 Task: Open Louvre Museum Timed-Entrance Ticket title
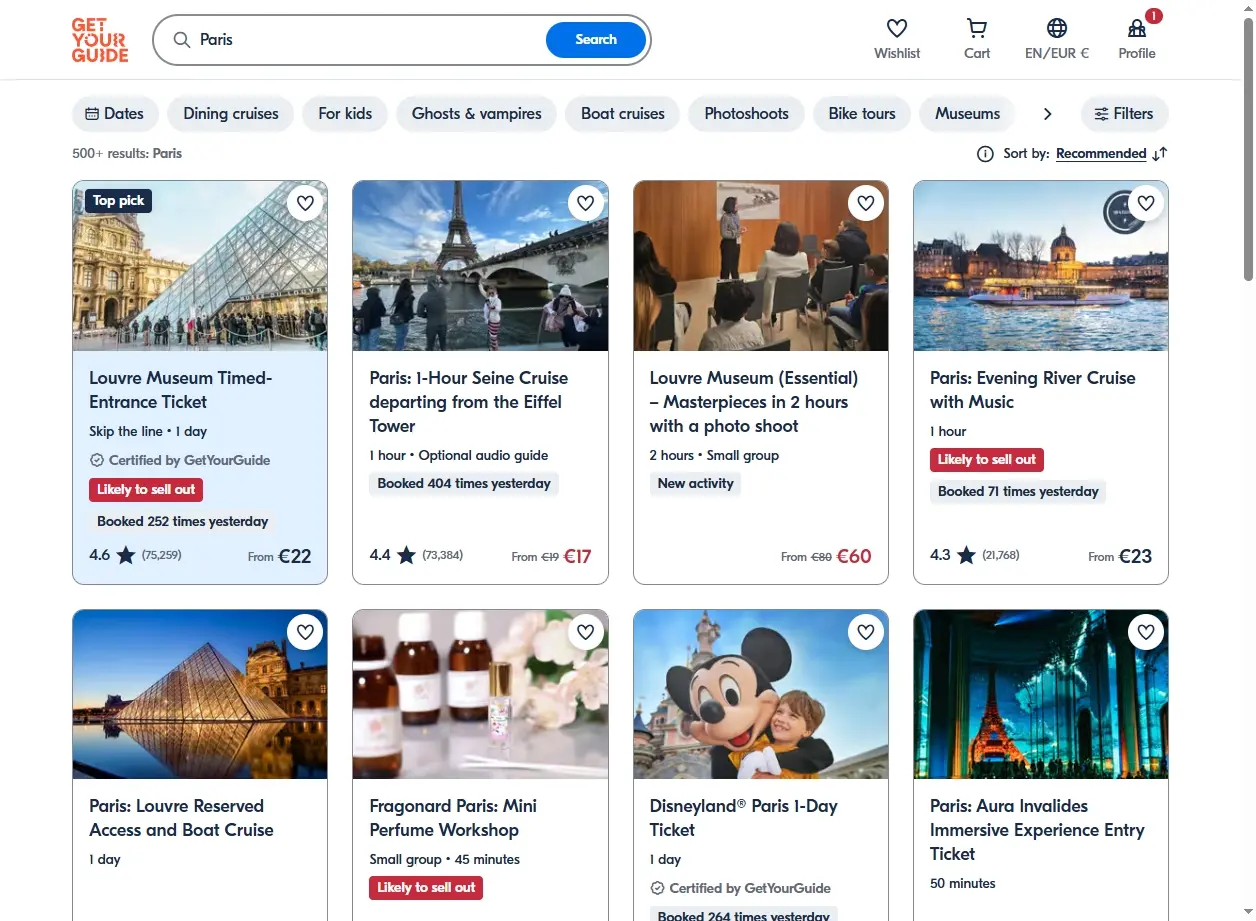pos(181,390)
